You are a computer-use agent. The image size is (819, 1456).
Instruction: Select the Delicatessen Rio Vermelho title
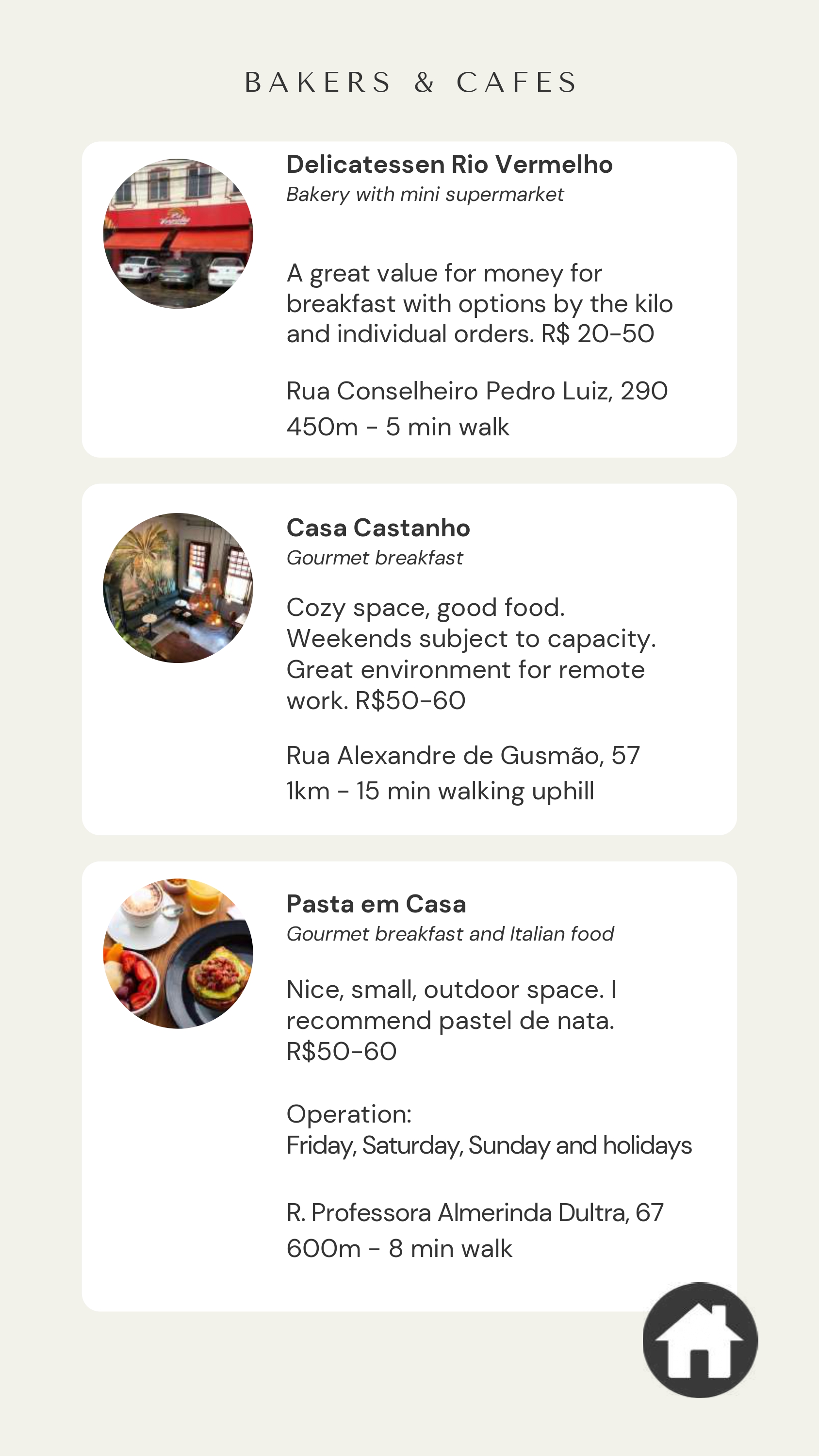point(449,165)
